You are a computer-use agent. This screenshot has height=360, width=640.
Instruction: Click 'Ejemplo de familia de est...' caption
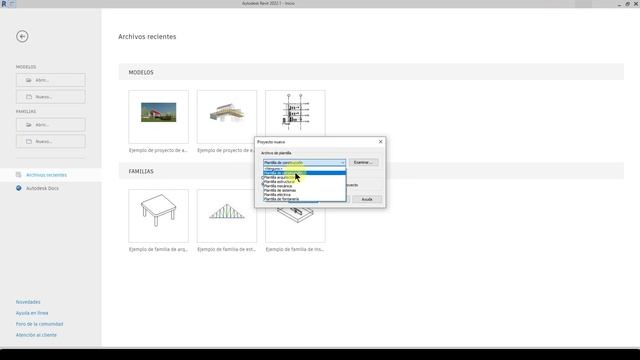click(227, 249)
